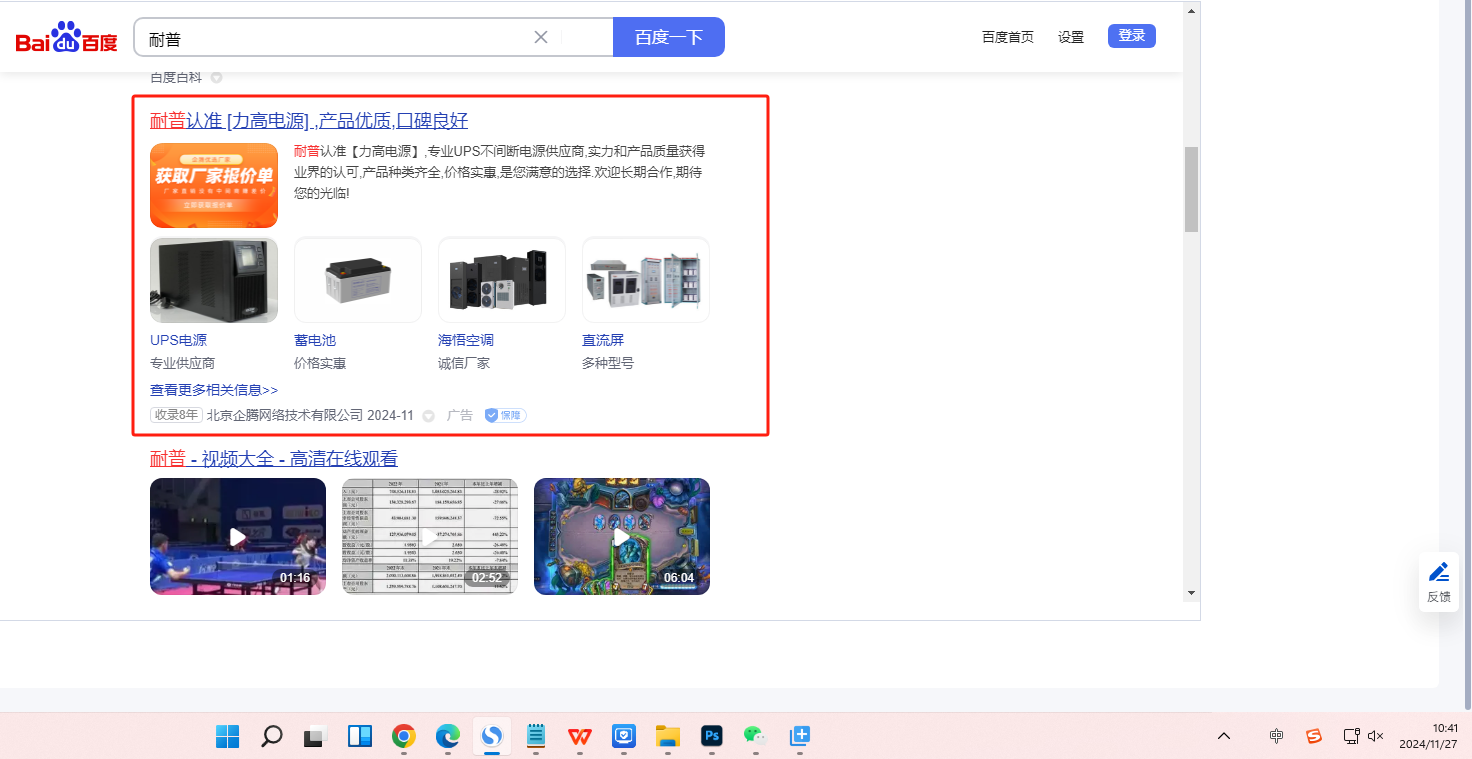Open Task View on the taskbar
1472x759 pixels.
coord(316,737)
